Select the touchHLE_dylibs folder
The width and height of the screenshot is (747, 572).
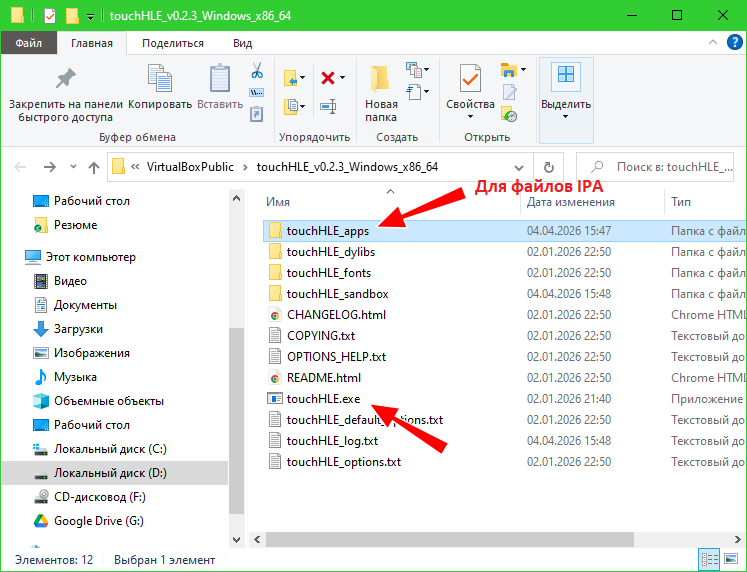click(331, 252)
